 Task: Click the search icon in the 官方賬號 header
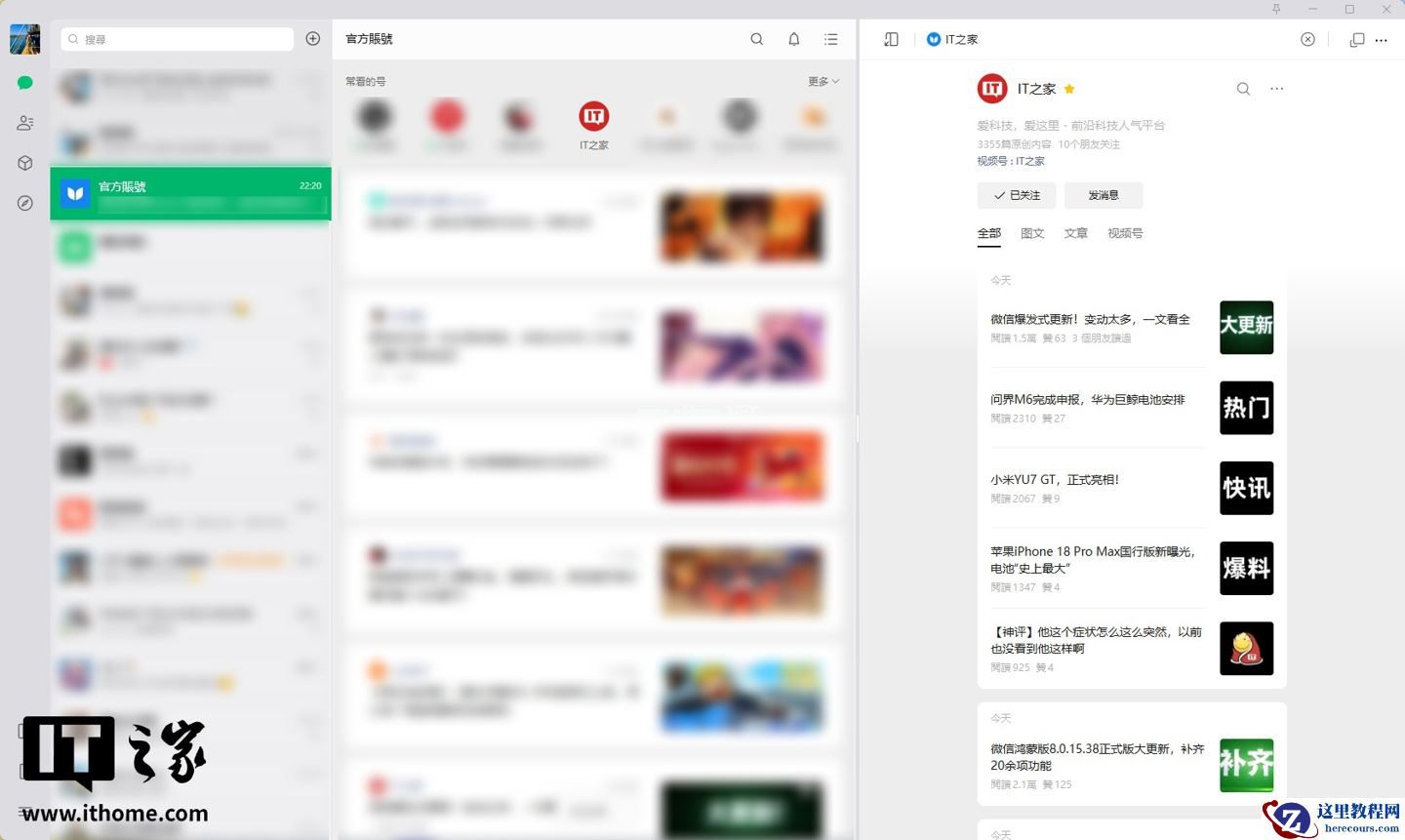coord(757,39)
